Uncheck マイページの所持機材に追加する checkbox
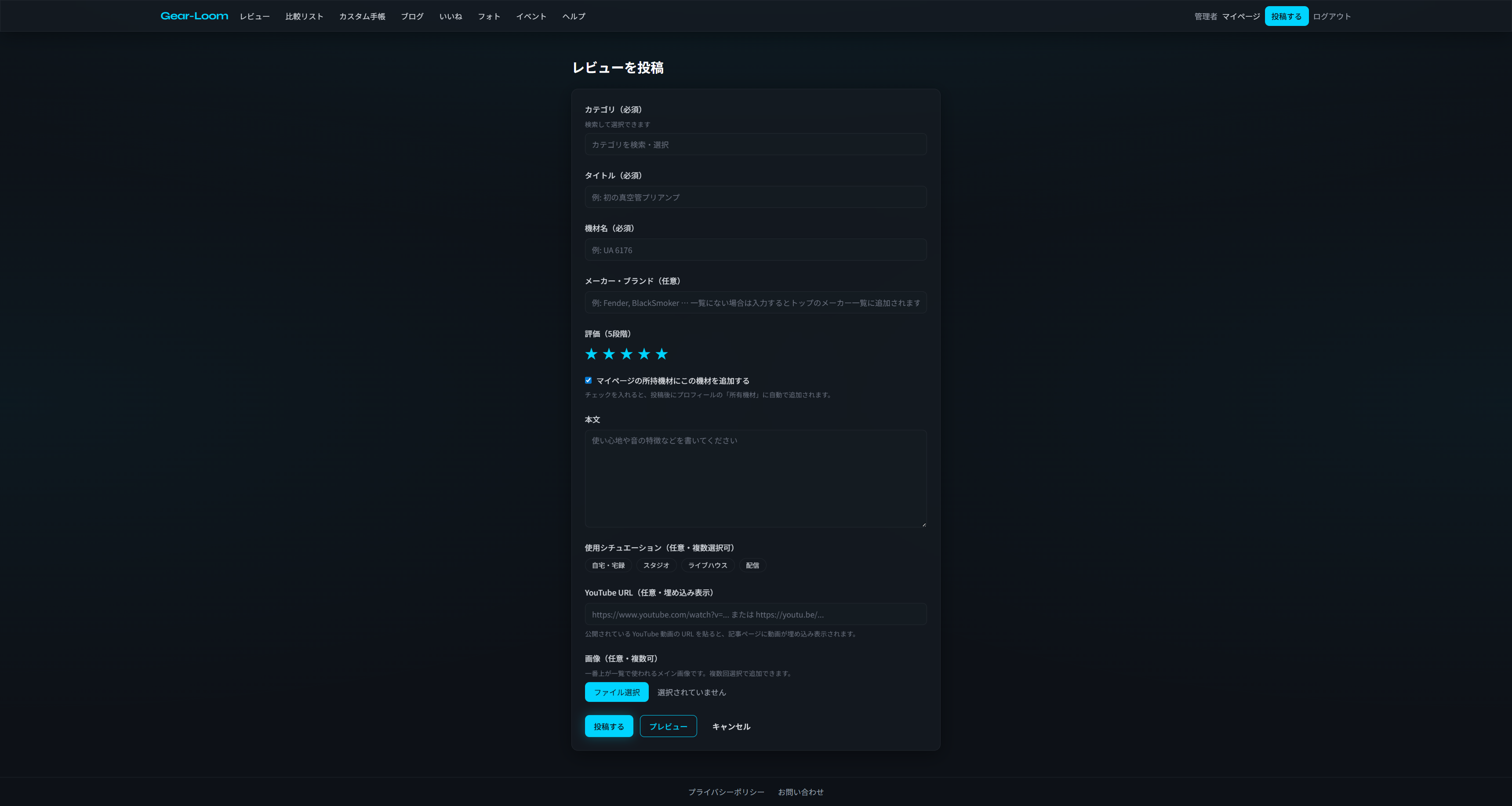 click(588, 381)
